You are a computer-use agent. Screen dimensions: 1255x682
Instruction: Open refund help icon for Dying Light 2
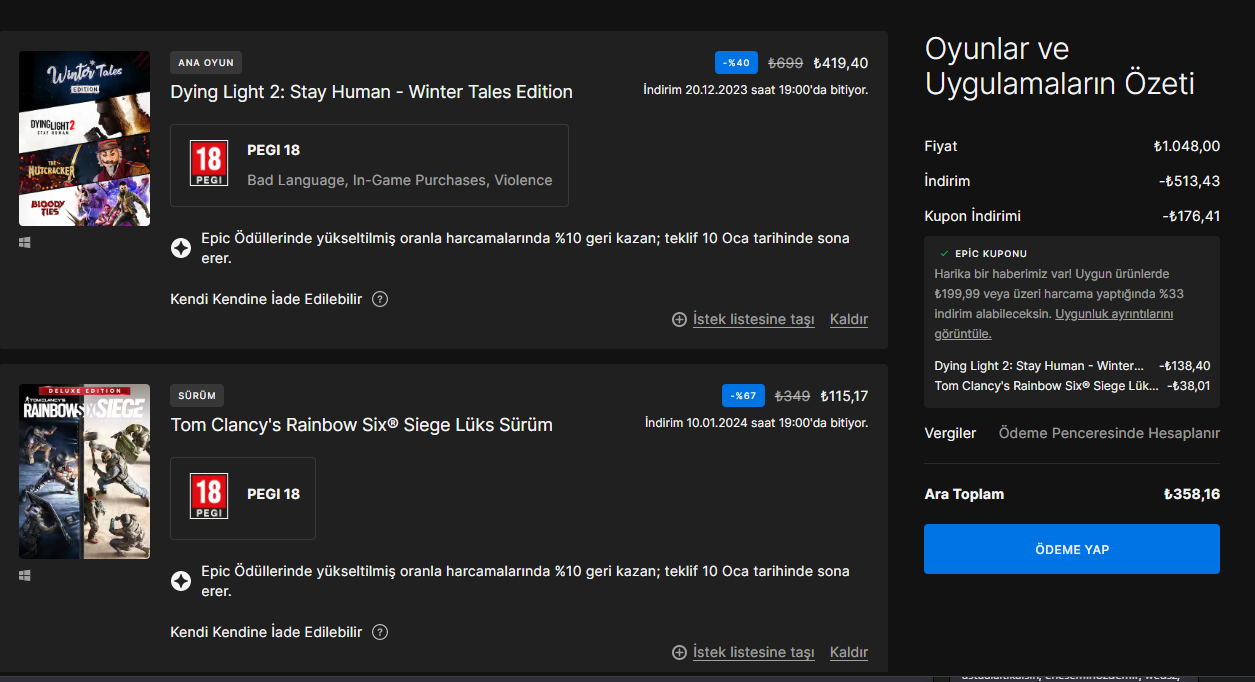tap(380, 299)
